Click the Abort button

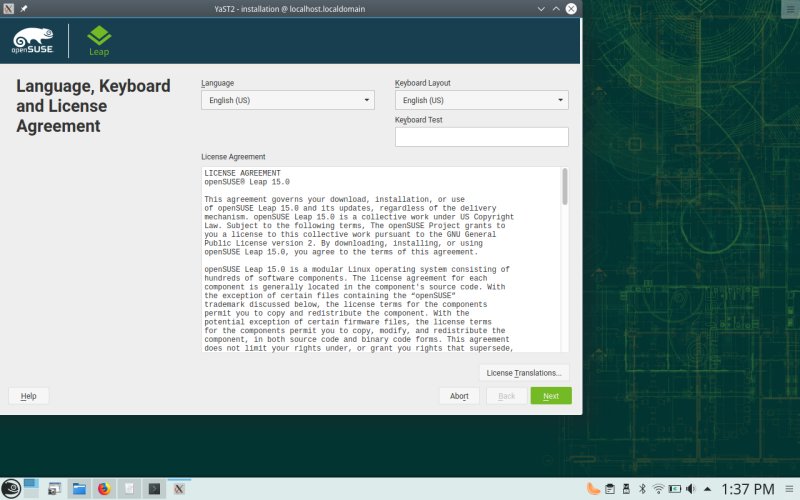(x=459, y=396)
